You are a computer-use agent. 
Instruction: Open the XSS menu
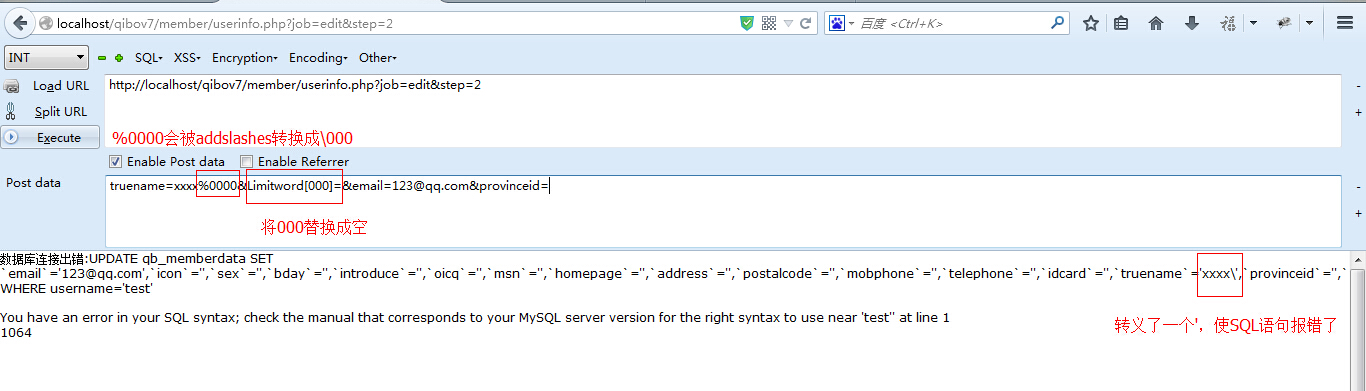[x=187, y=58]
